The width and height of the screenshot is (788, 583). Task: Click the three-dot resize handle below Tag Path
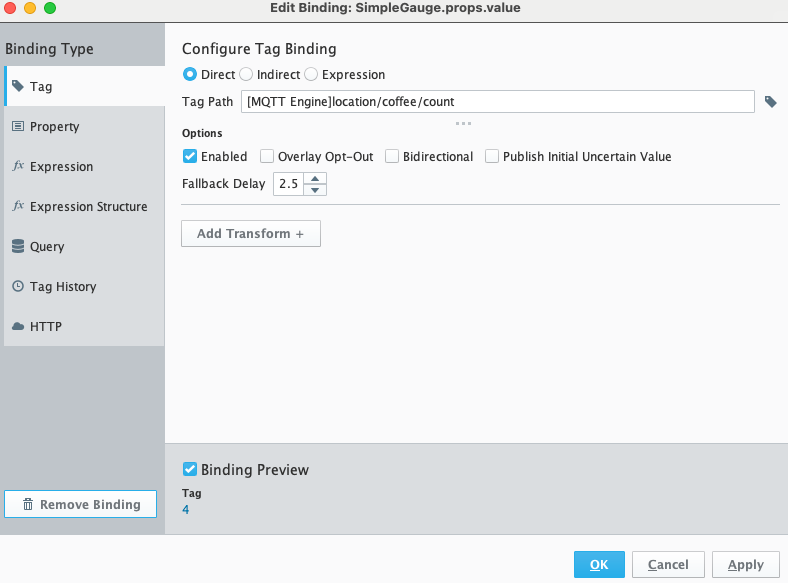pyautogui.click(x=463, y=123)
